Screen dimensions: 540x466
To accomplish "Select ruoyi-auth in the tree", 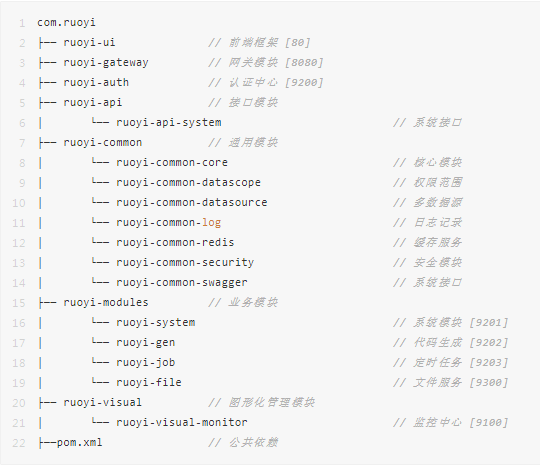I will coord(96,83).
